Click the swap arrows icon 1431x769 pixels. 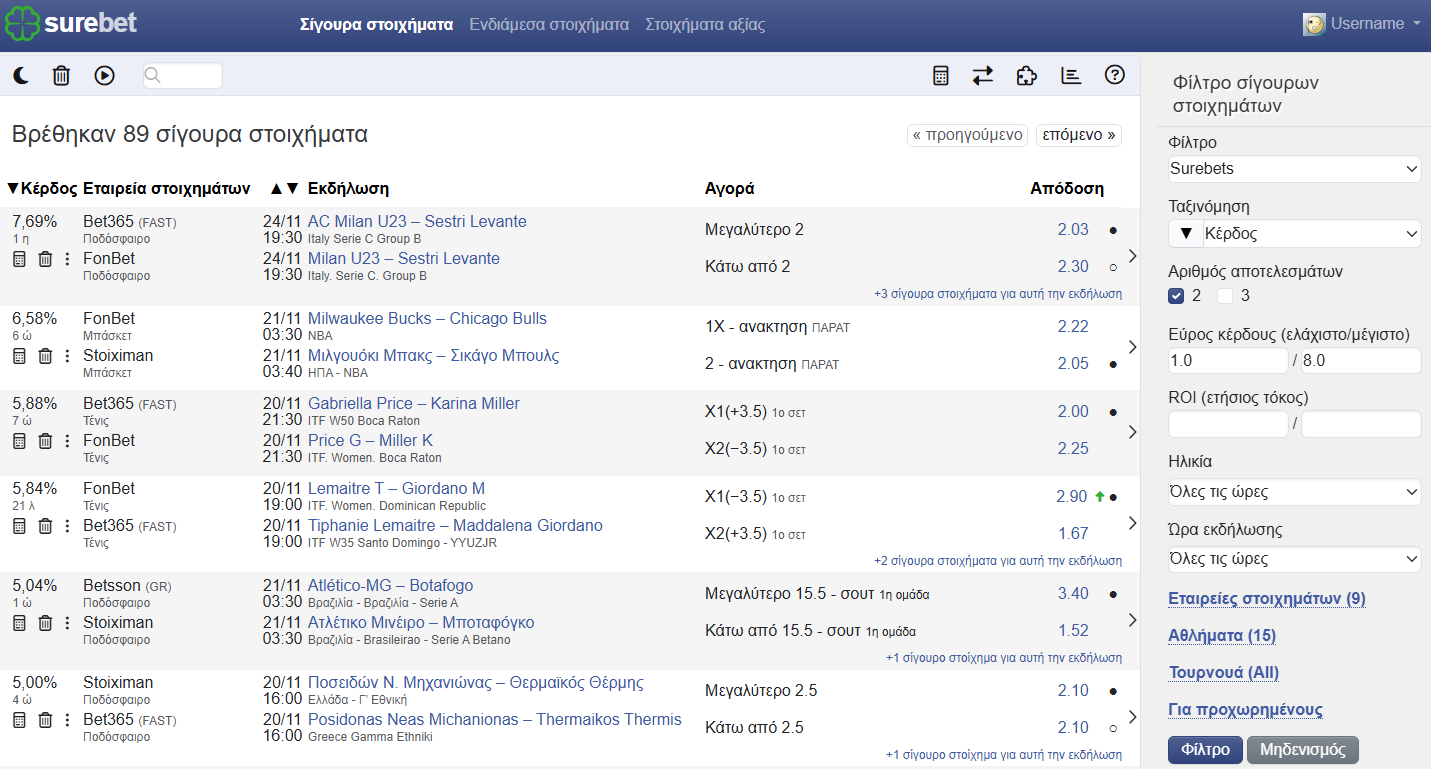[x=983, y=75]
